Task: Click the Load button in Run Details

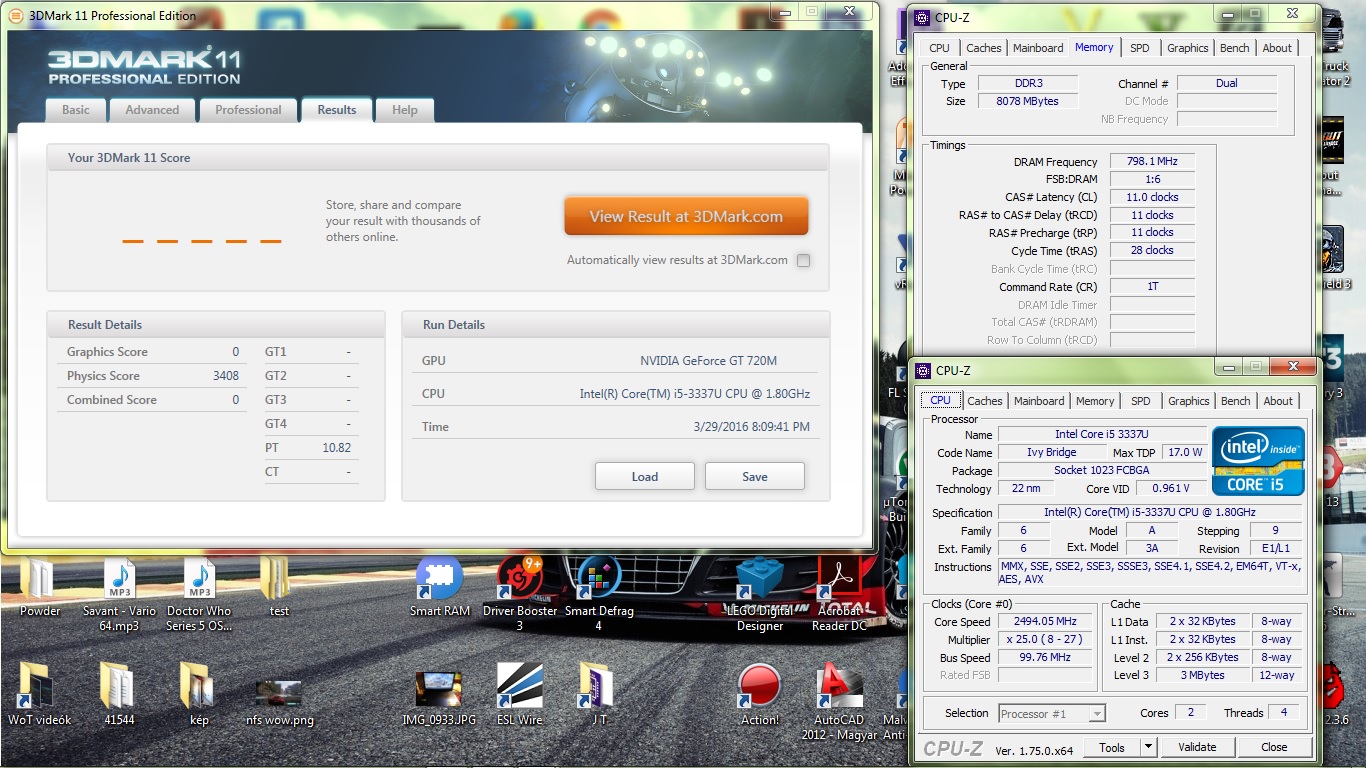Action: 645,476
